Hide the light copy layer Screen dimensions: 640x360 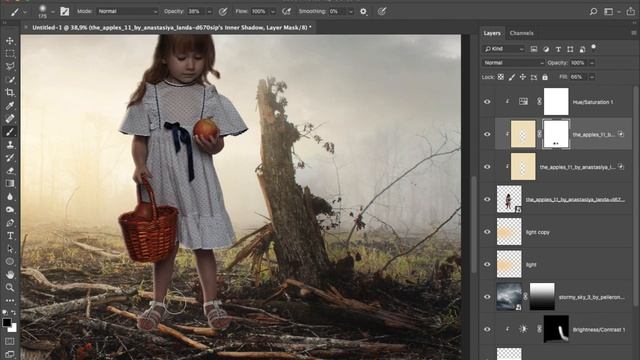[487, 232]
